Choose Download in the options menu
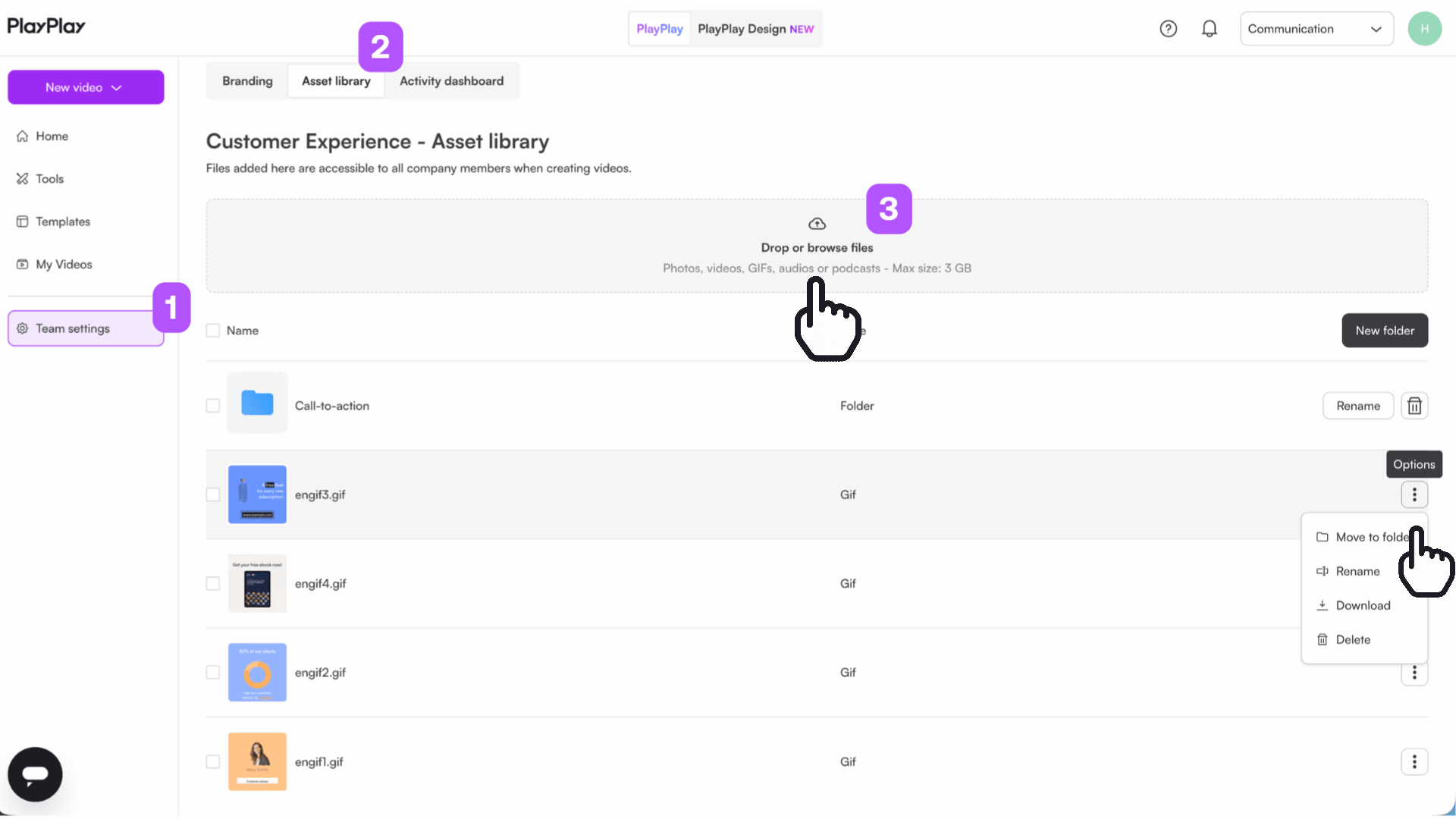This screenshot has width=1456, height=819. click(x=1364, y=605)
